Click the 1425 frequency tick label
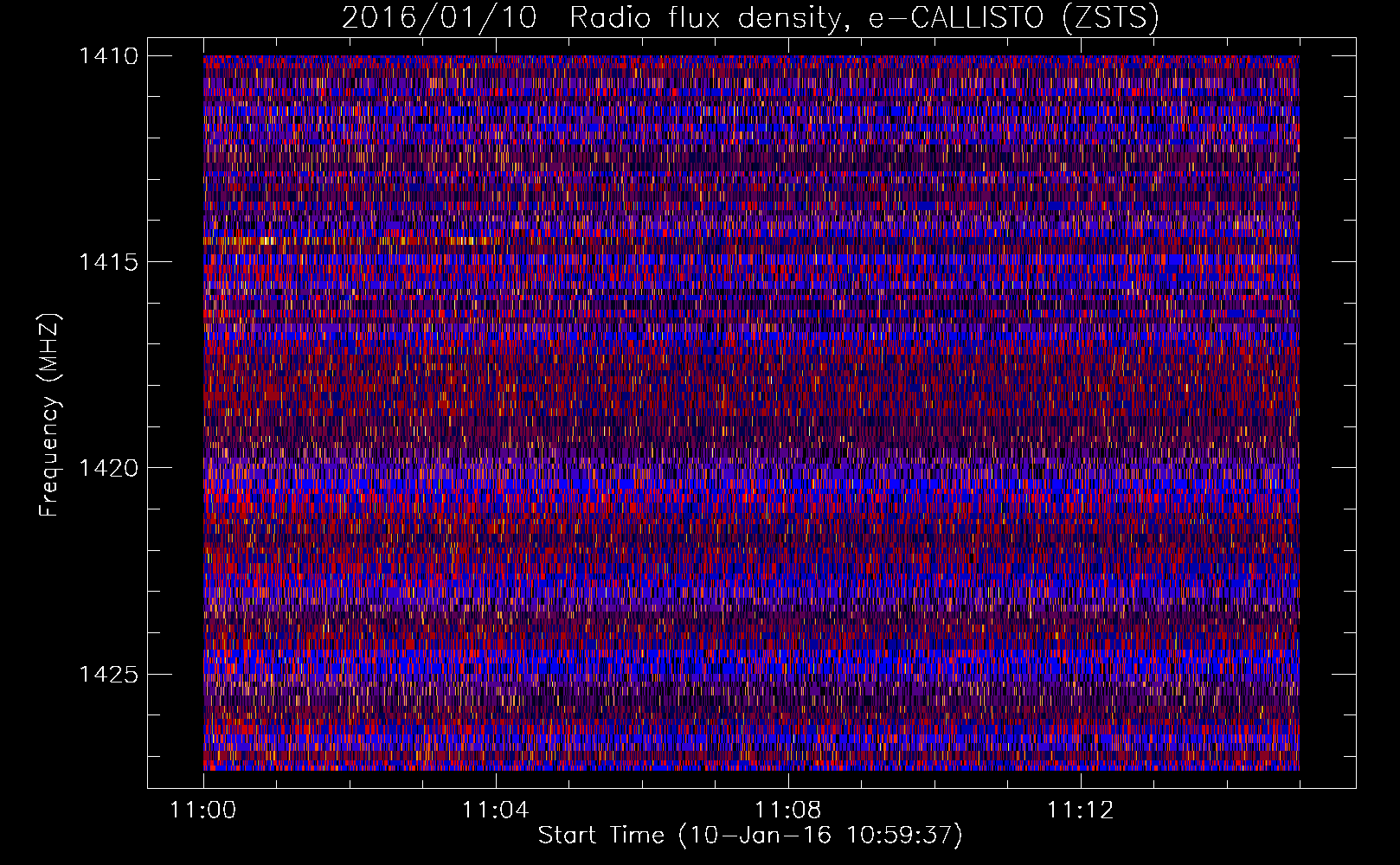 click(109, 674)
